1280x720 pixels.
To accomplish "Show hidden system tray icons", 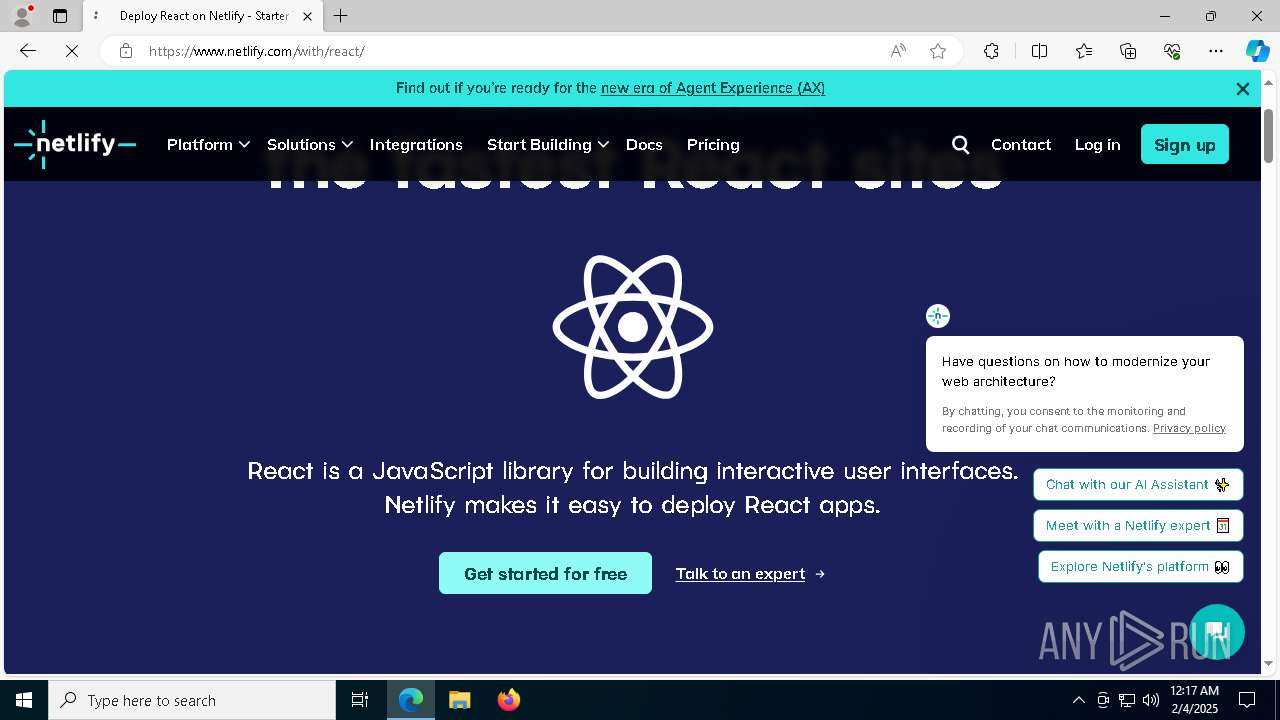I will coord(1078,700).
